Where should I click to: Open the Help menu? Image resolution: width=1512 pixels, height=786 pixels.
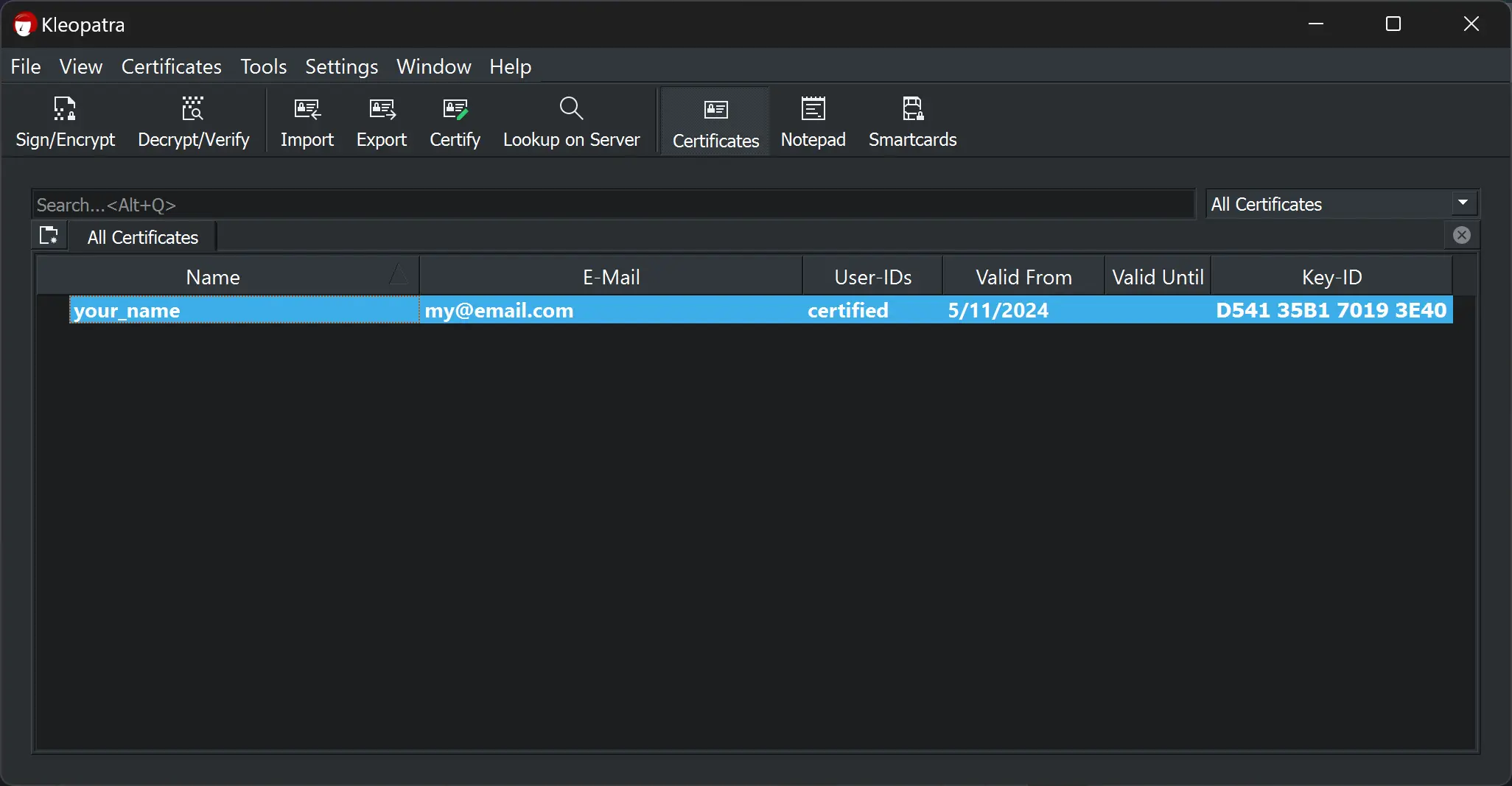pos(510,66)
